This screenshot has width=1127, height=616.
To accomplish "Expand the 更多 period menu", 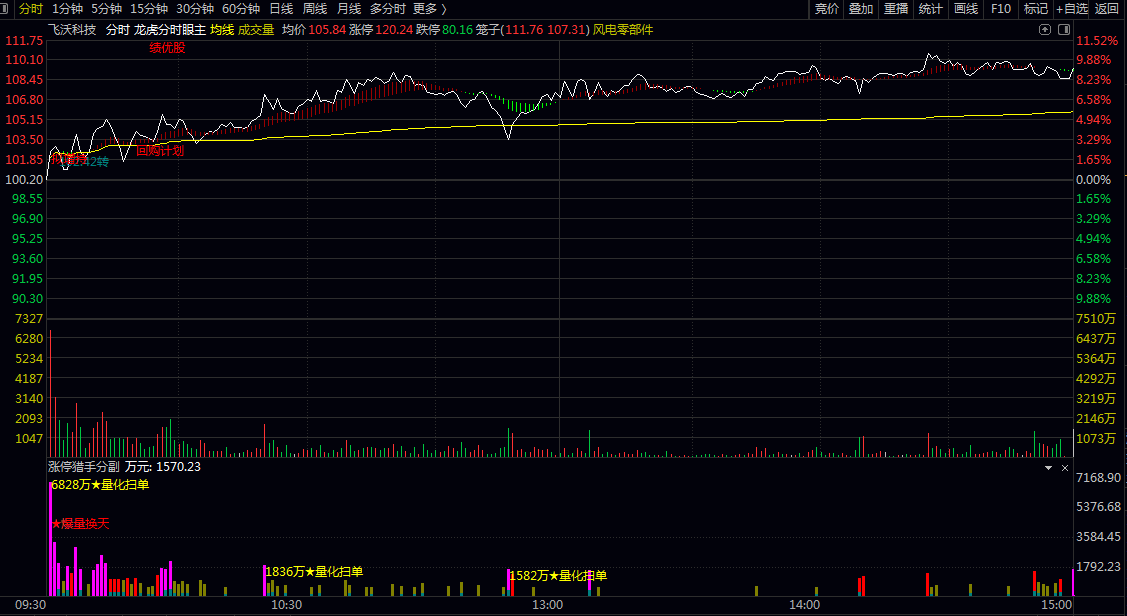I will (429, 9).
